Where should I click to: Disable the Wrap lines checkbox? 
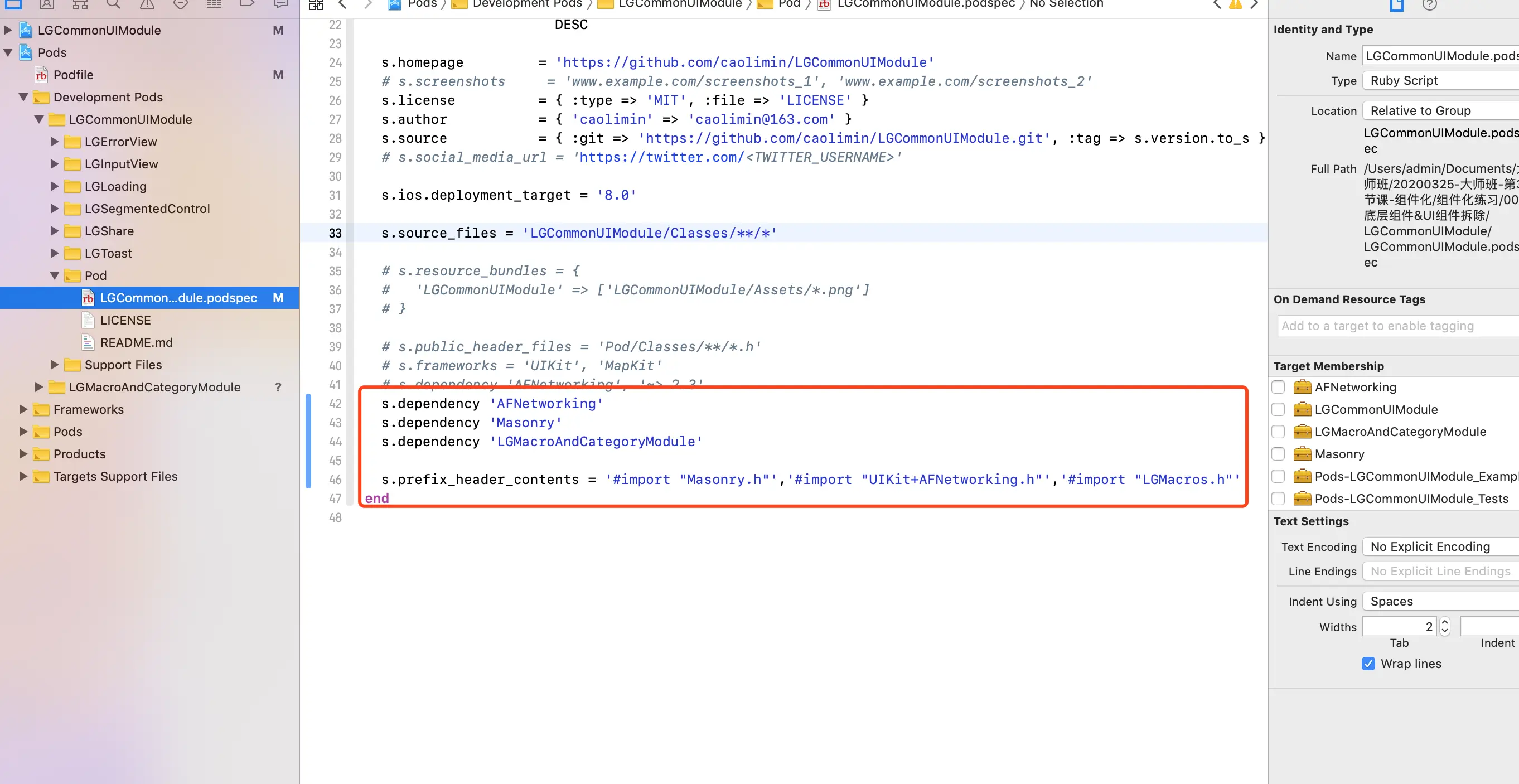click(x=1368, y=664)
